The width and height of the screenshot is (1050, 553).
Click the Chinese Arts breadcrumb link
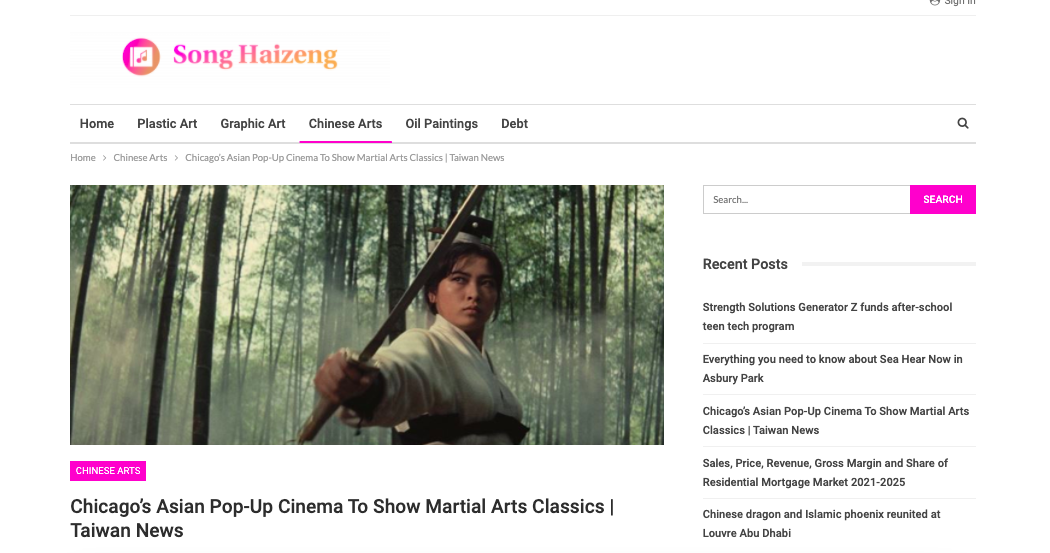point(141,158)
